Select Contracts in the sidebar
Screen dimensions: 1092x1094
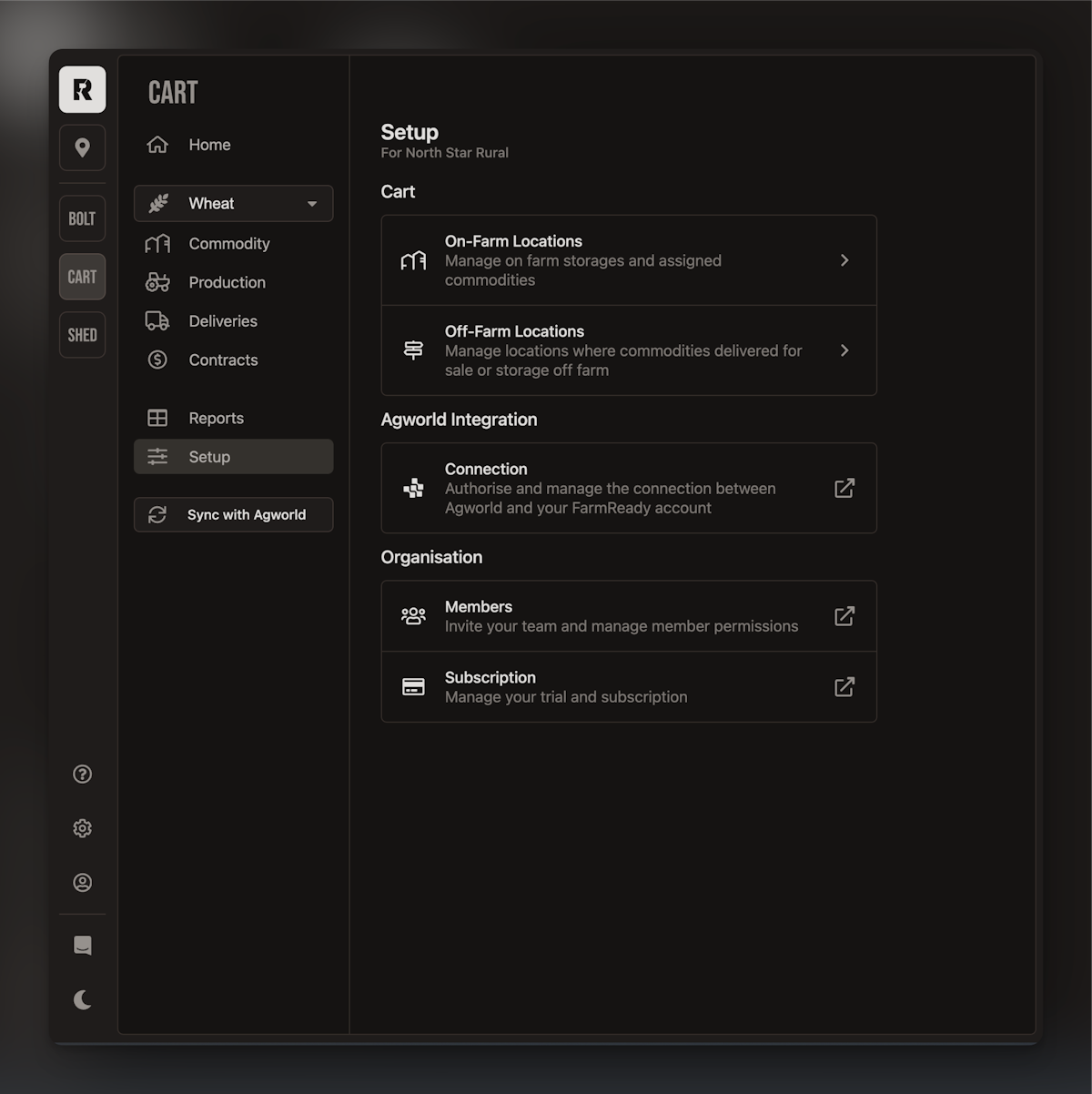[223, 360]
